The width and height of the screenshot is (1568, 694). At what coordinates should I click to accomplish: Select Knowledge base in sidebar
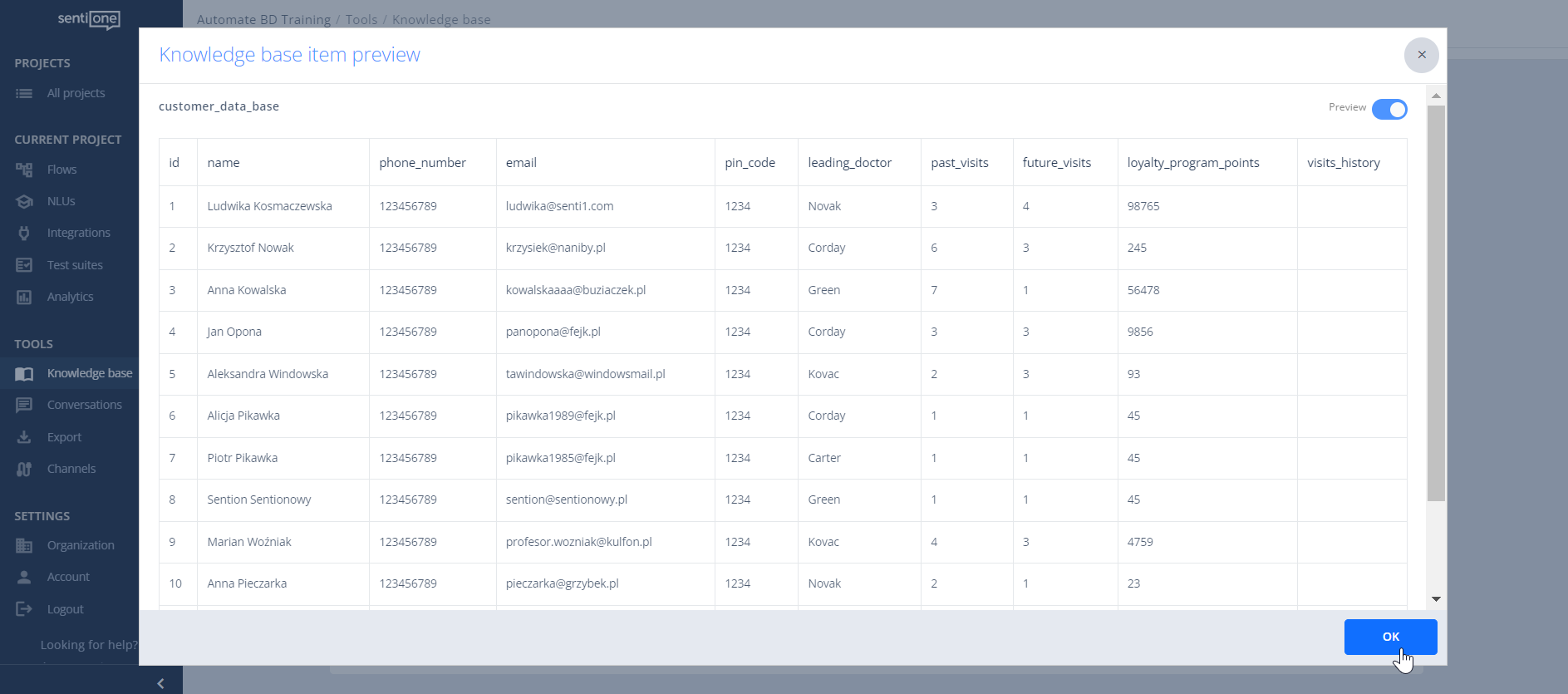[90, 373]
